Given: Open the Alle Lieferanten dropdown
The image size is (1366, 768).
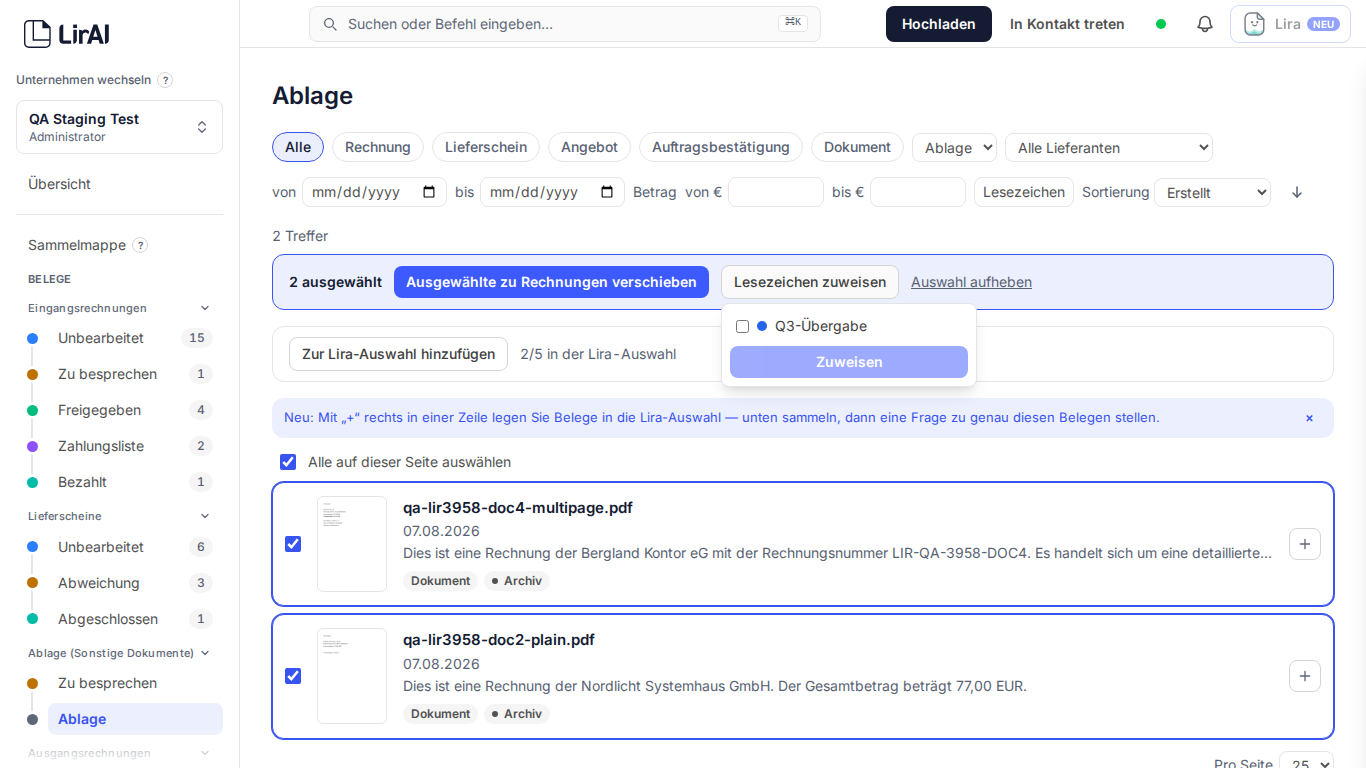Looking at the screenshot, I should (x=1108, y=148).
